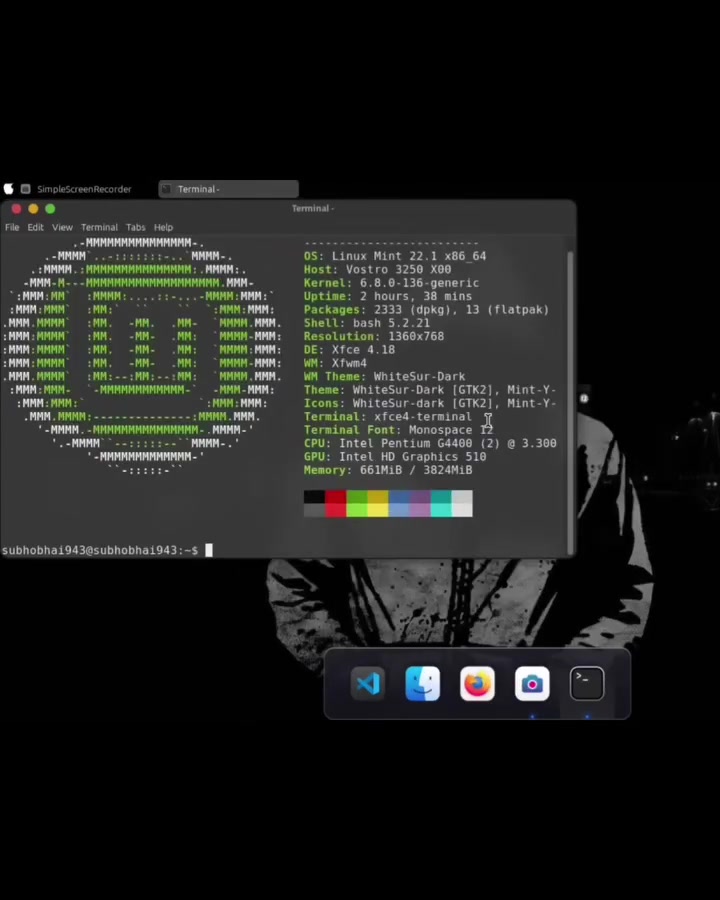Viewport: 720px width, 900px height.
Task: Open the Apple logo panel menu
Action: click(9, 189)
